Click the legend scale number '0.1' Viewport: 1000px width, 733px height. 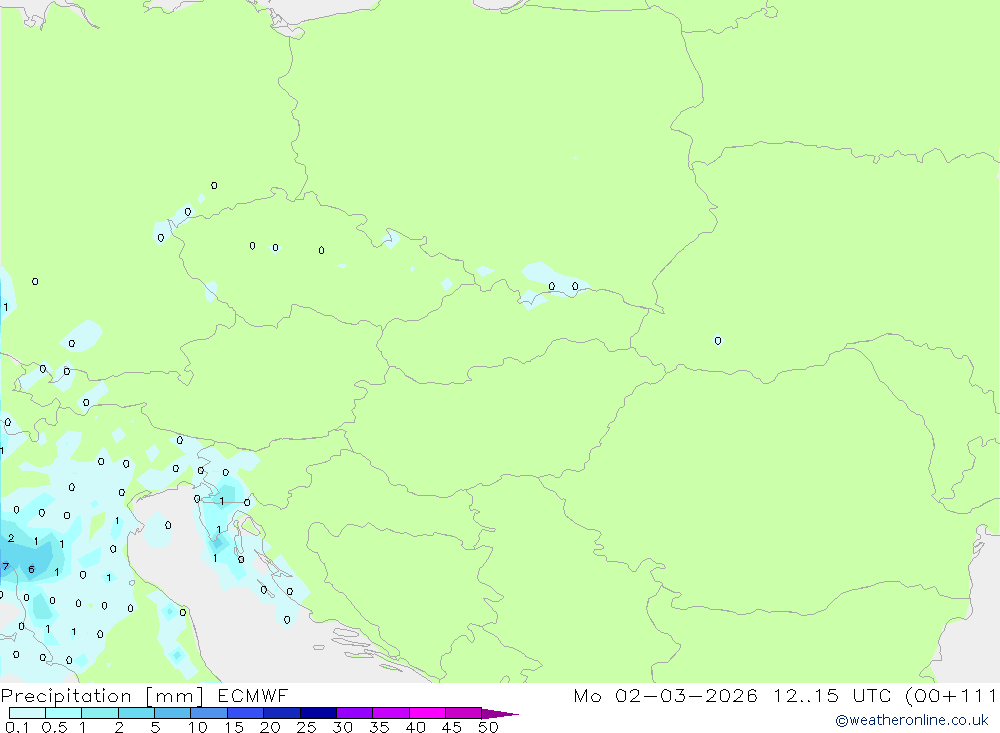17,727
